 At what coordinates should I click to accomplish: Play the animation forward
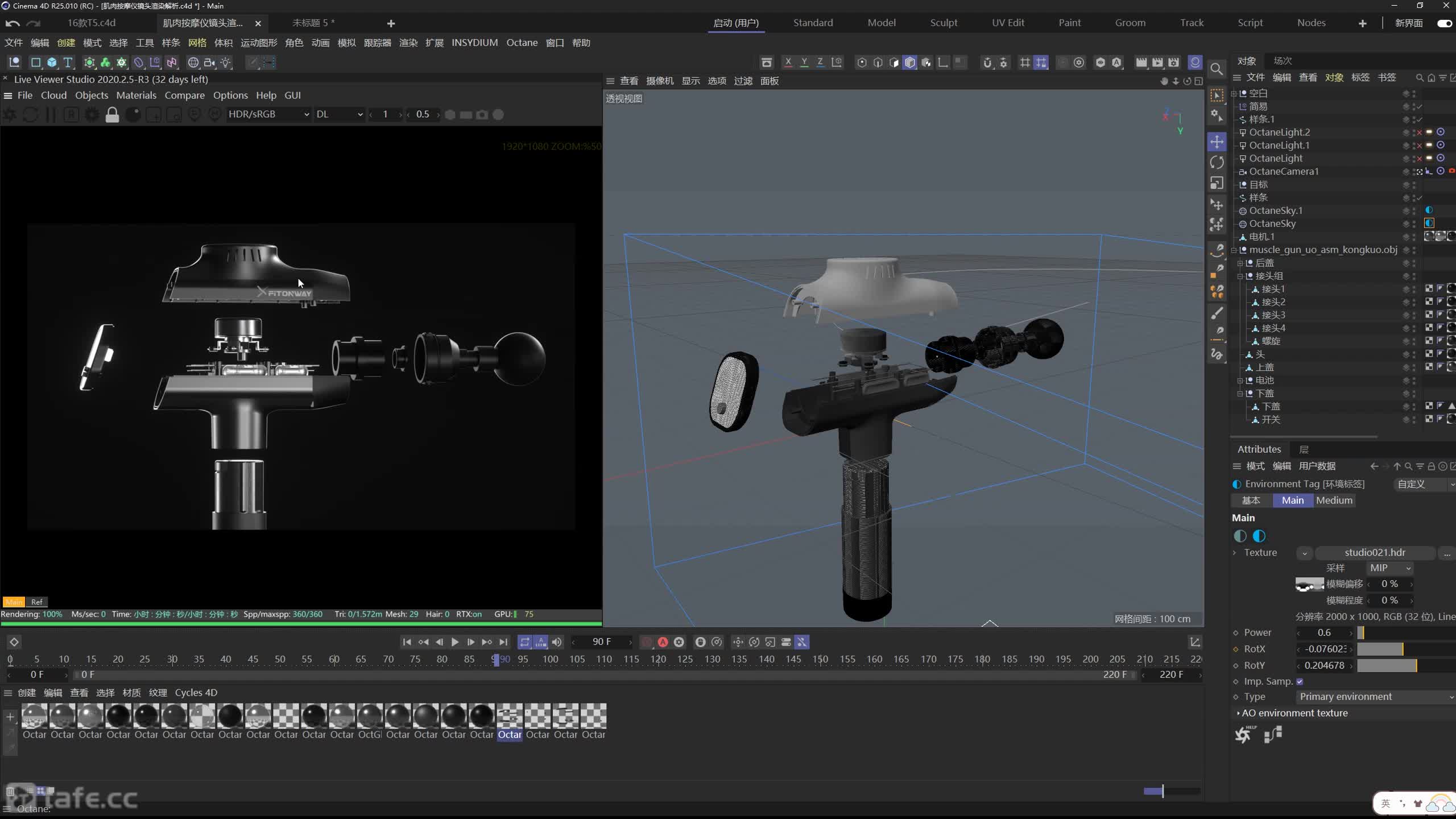(455, 642)
